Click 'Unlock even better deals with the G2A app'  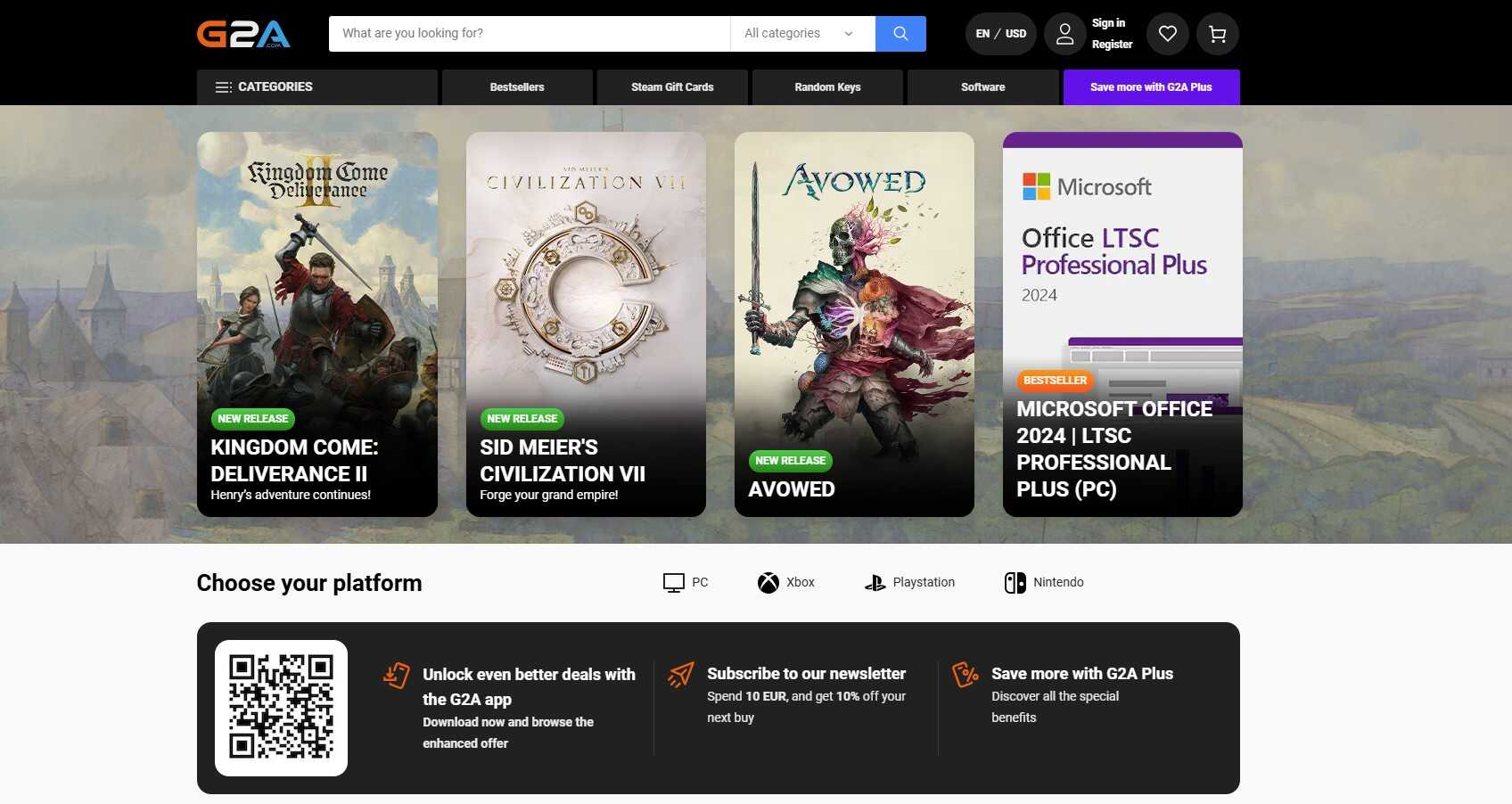click(529, 687)
